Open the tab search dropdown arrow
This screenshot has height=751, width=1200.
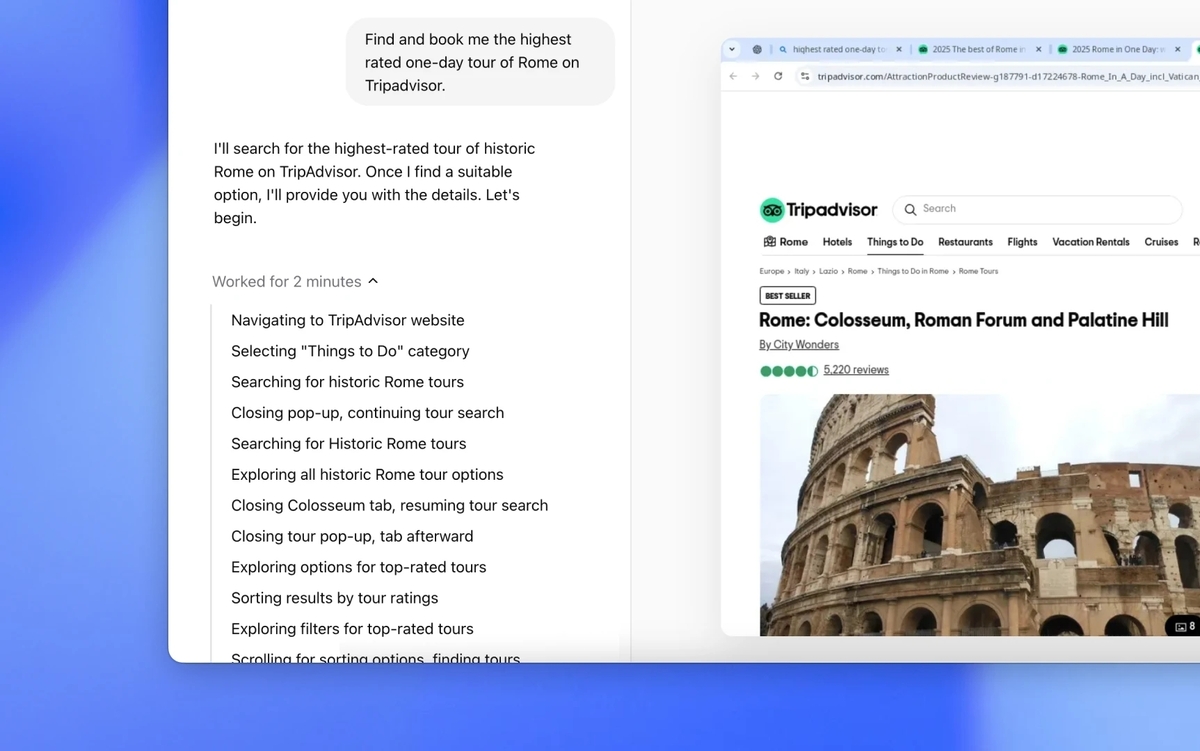tap(732, 49)
